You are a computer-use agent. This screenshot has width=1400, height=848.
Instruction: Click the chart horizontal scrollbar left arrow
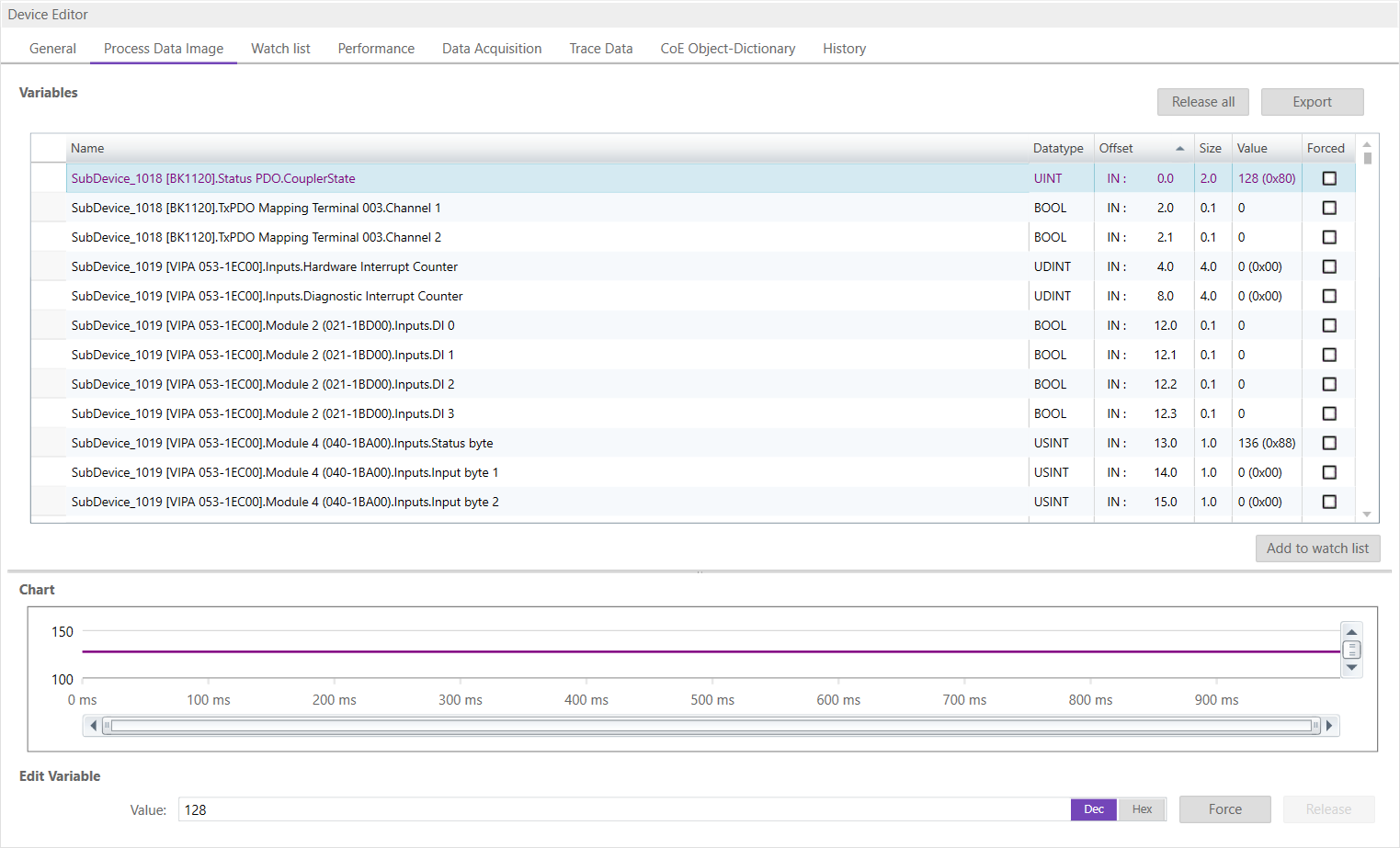[x=93, y=726]
